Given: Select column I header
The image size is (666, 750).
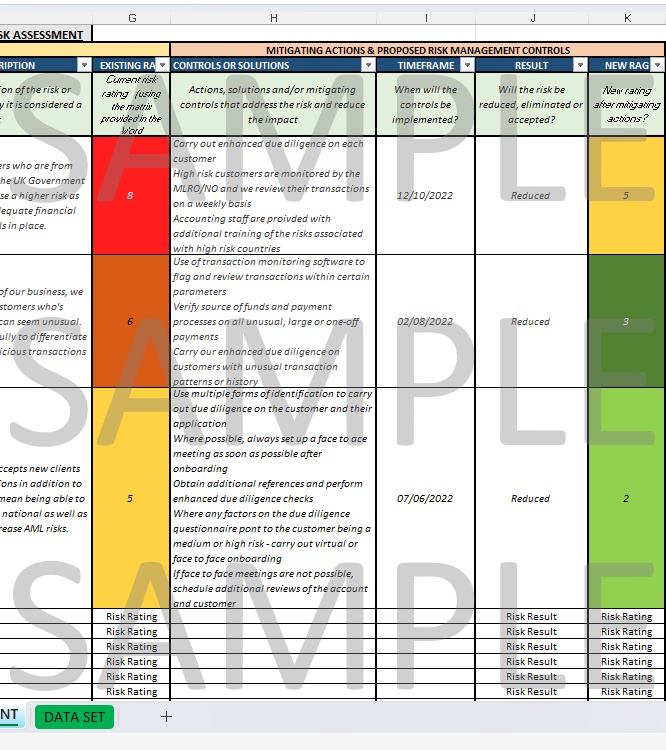Looking at the screenshot, I should tap(425, 18).
